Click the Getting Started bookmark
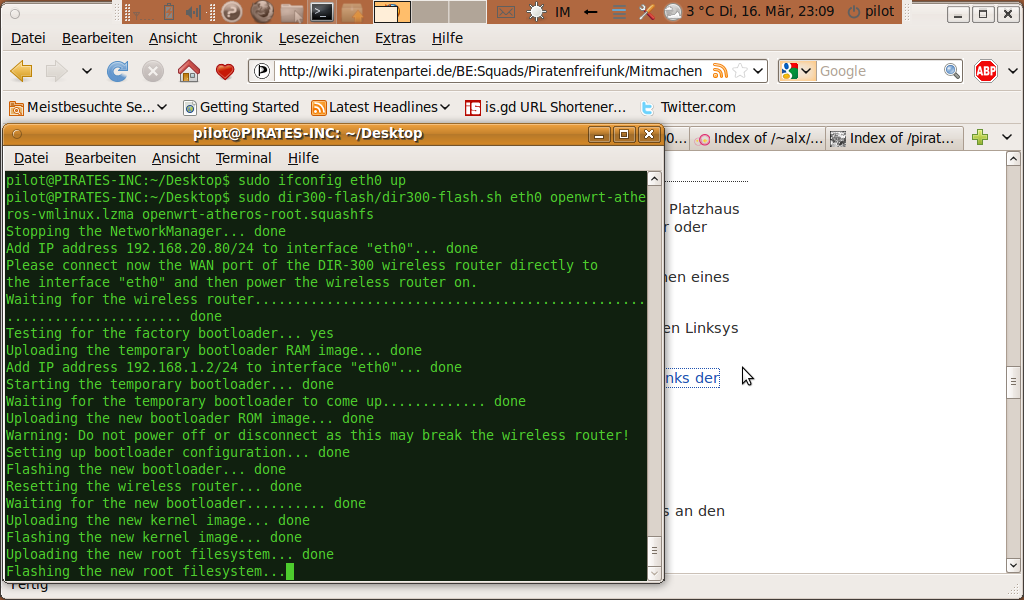The width and height of the screenshot is (1024, 600). click(x=240, y=107)
